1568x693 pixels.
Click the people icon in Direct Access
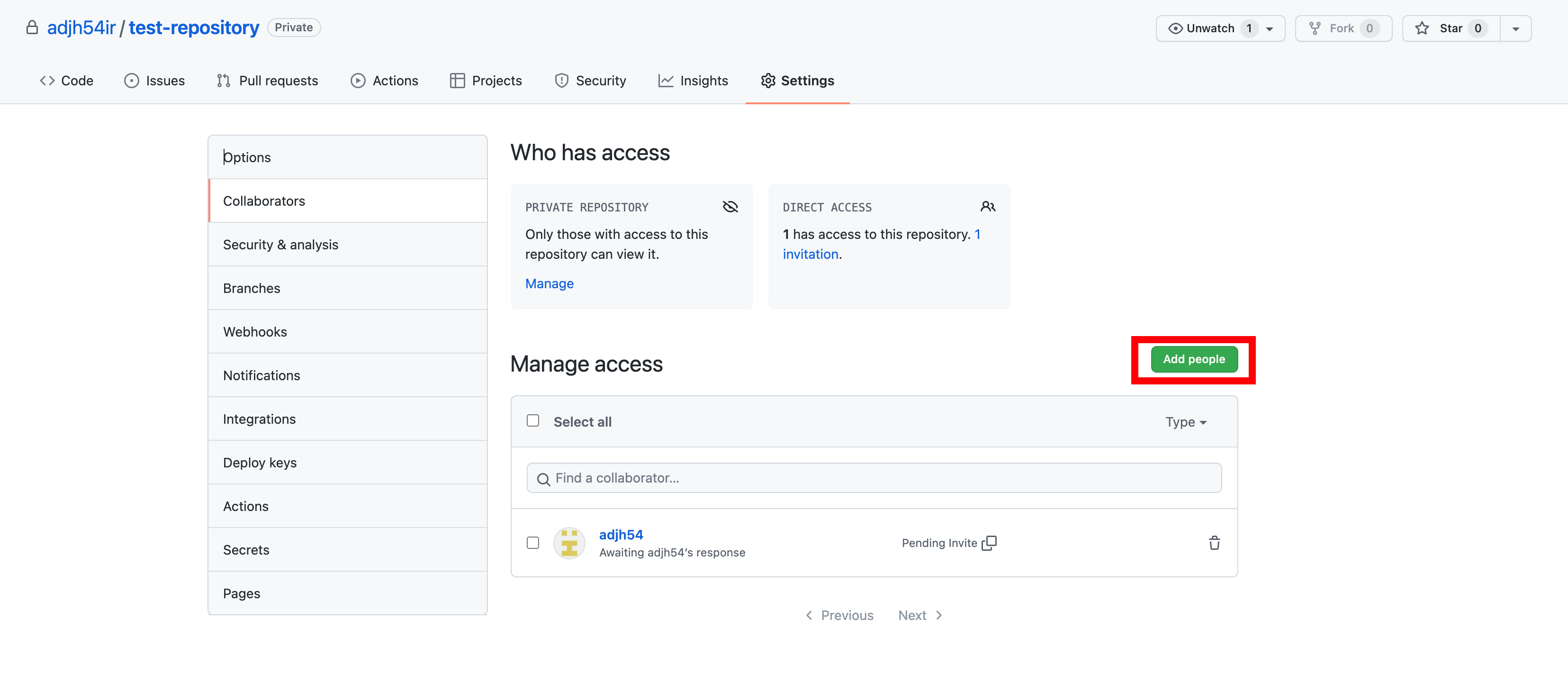tap(987, 207)
